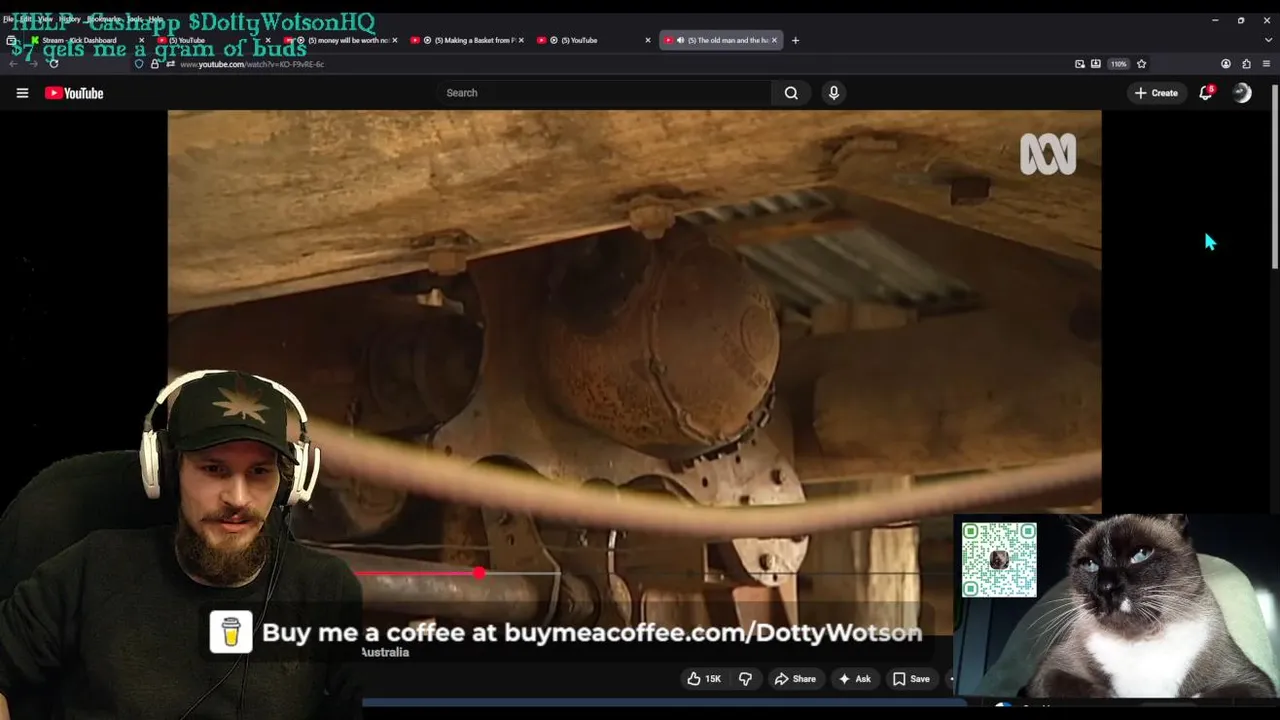Reset the 110% zoom level indicator
The height and width of the screenshot is (720, 1280).
point(1118,64)
